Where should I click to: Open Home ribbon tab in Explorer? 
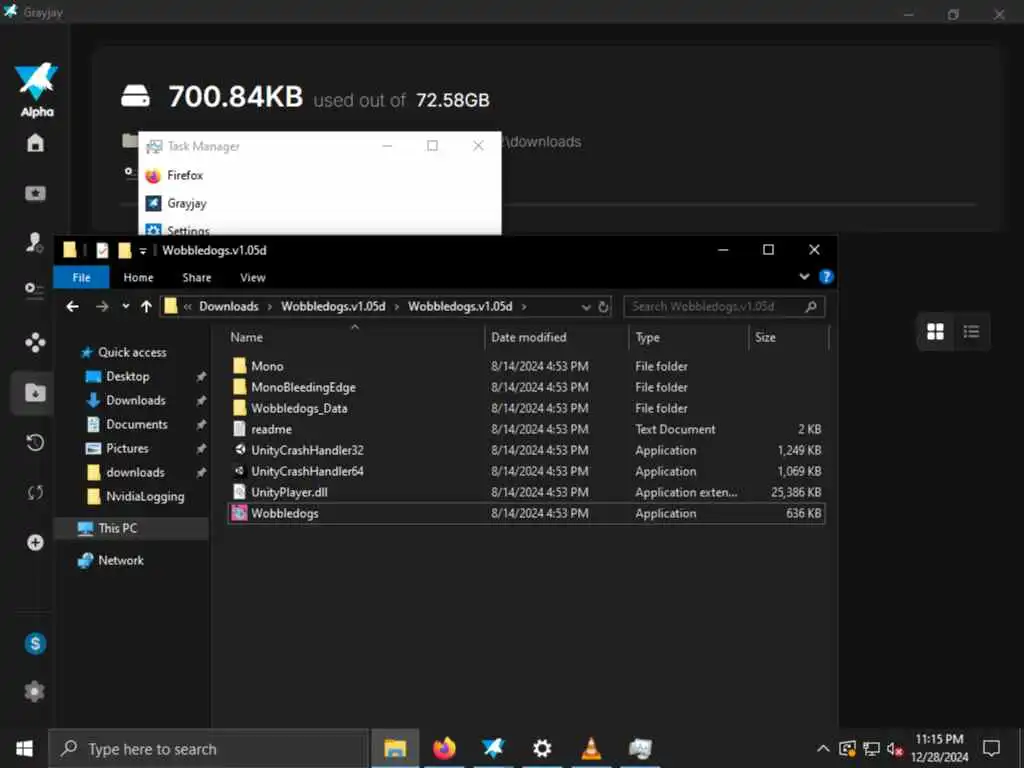pyautogui.click(x=138, y=278)
